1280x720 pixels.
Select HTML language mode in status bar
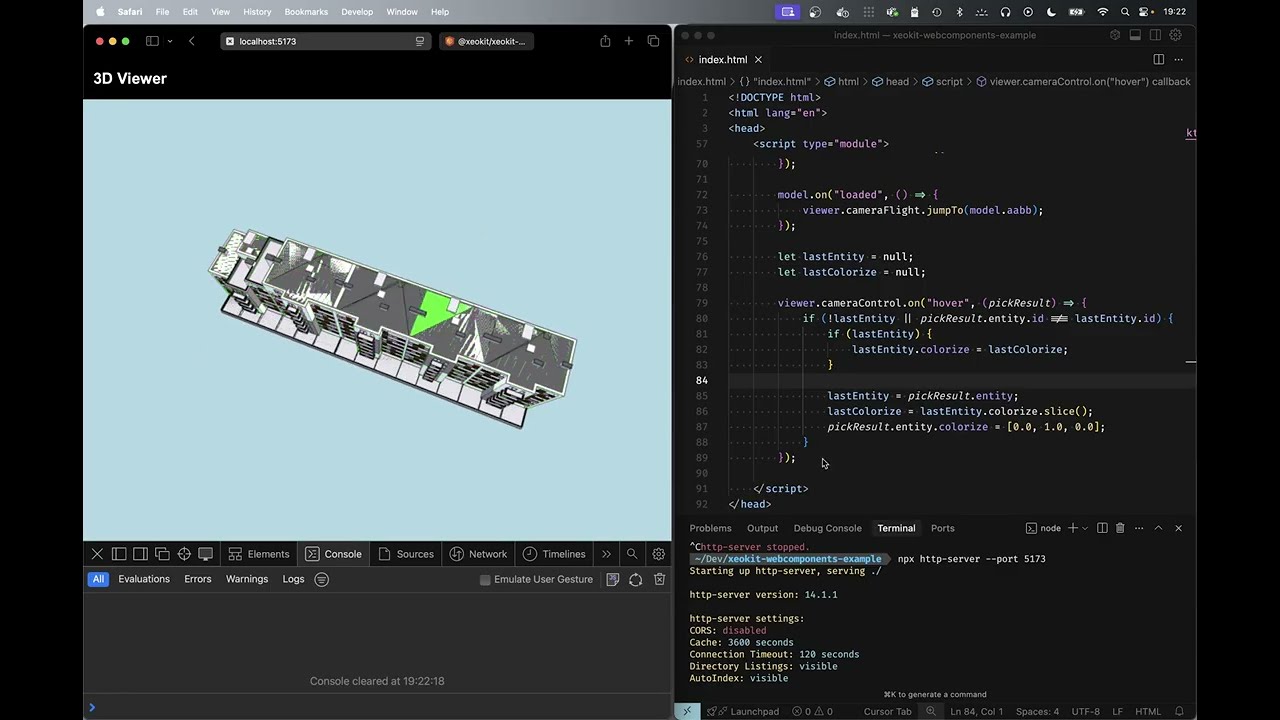1148,712
